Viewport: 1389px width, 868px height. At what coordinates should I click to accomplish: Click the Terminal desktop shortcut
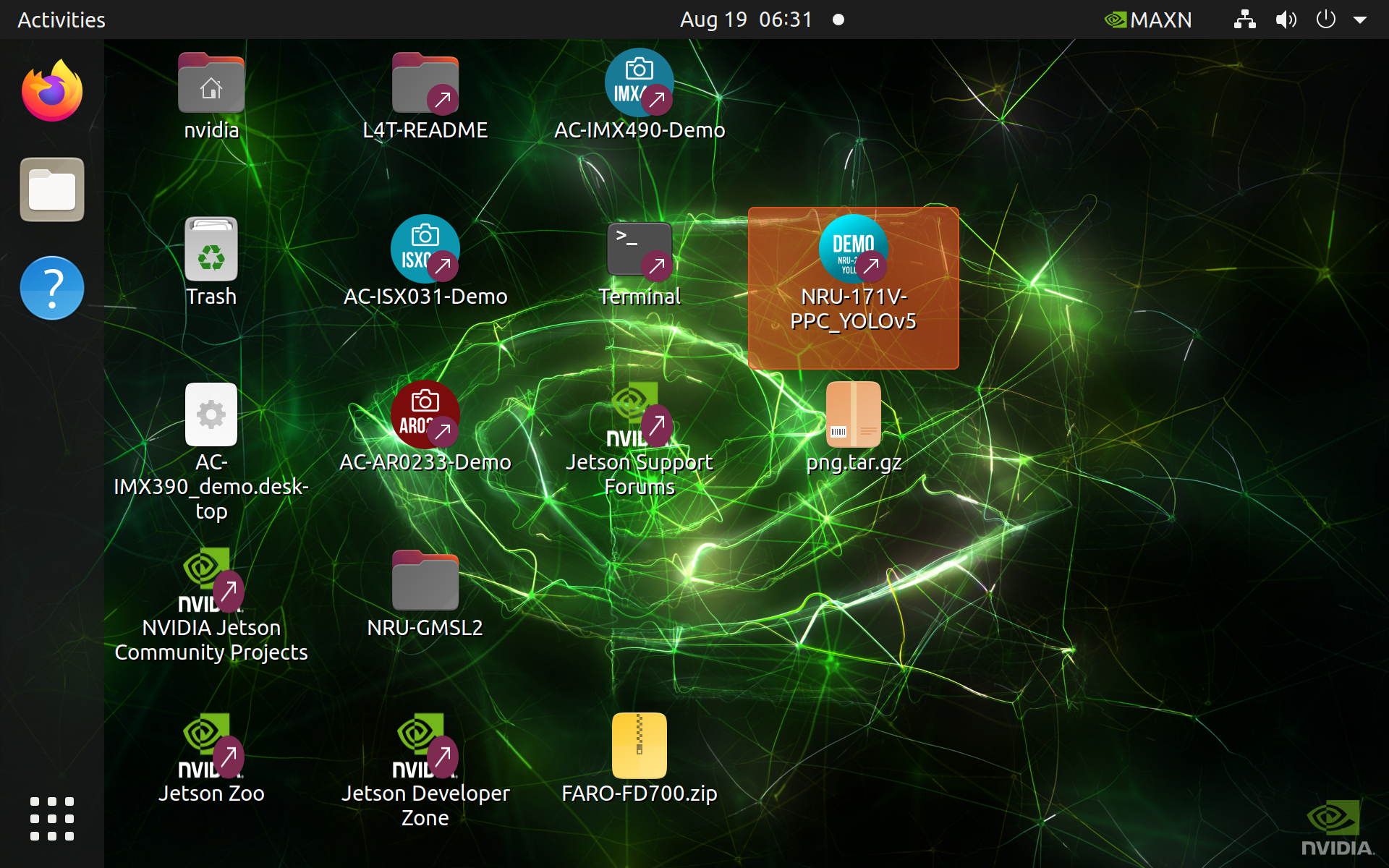[x=640, y=250]
